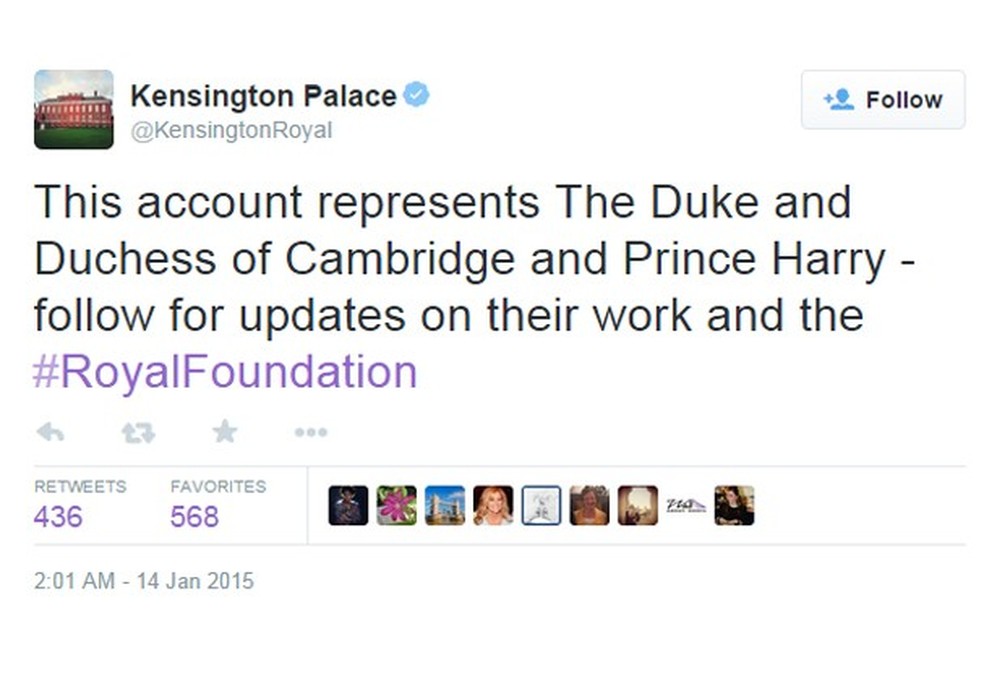Click the blue verified badge
Screen dimensions: 984x676
416,93
